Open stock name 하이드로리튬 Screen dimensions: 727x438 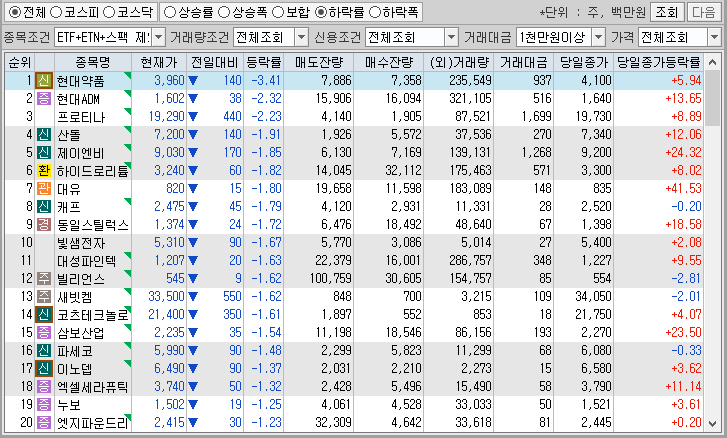click(x=92, y=171)
